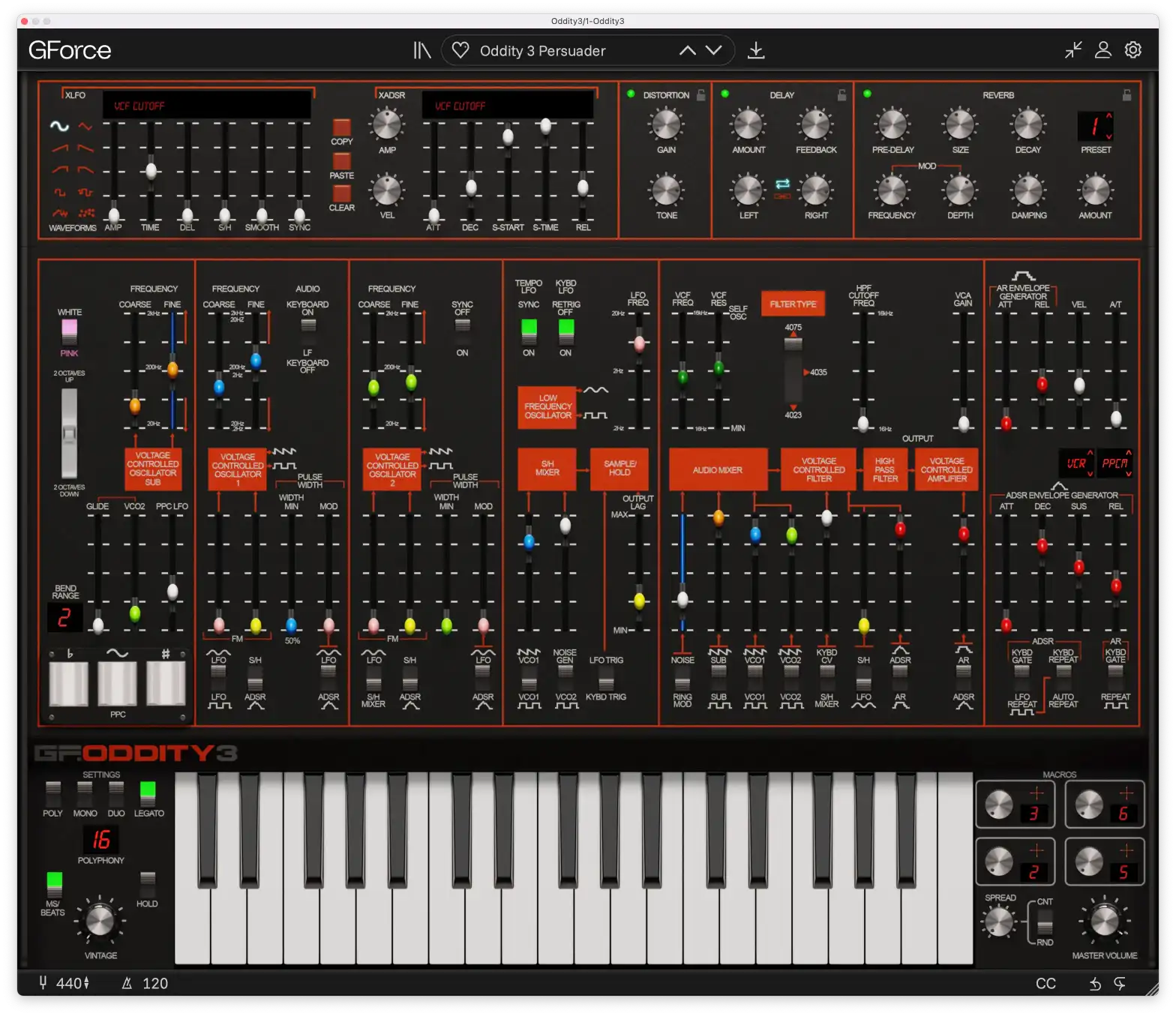Image resolution: width=1176 pixels, height=1016 pixels.
Task: Open the preset browser library icon
Action: [x=422, y=50]
